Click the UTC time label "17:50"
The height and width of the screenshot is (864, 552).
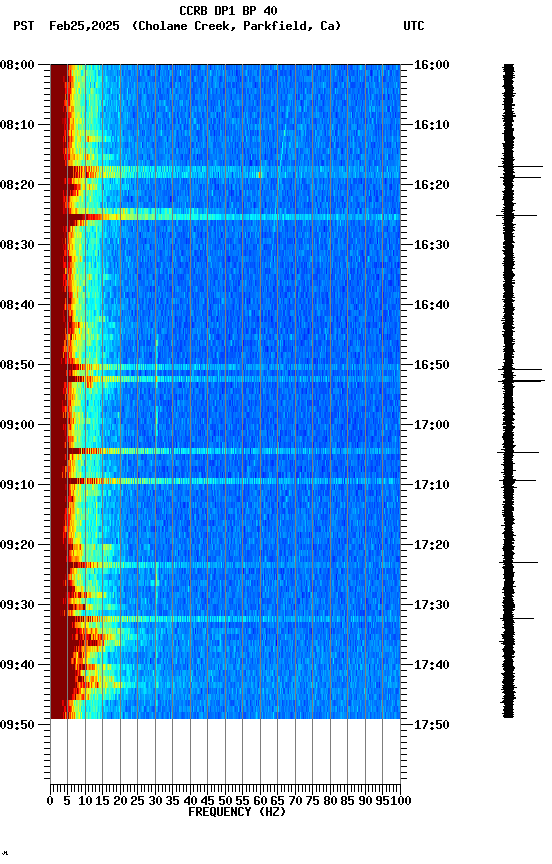[x=431, y=725]
